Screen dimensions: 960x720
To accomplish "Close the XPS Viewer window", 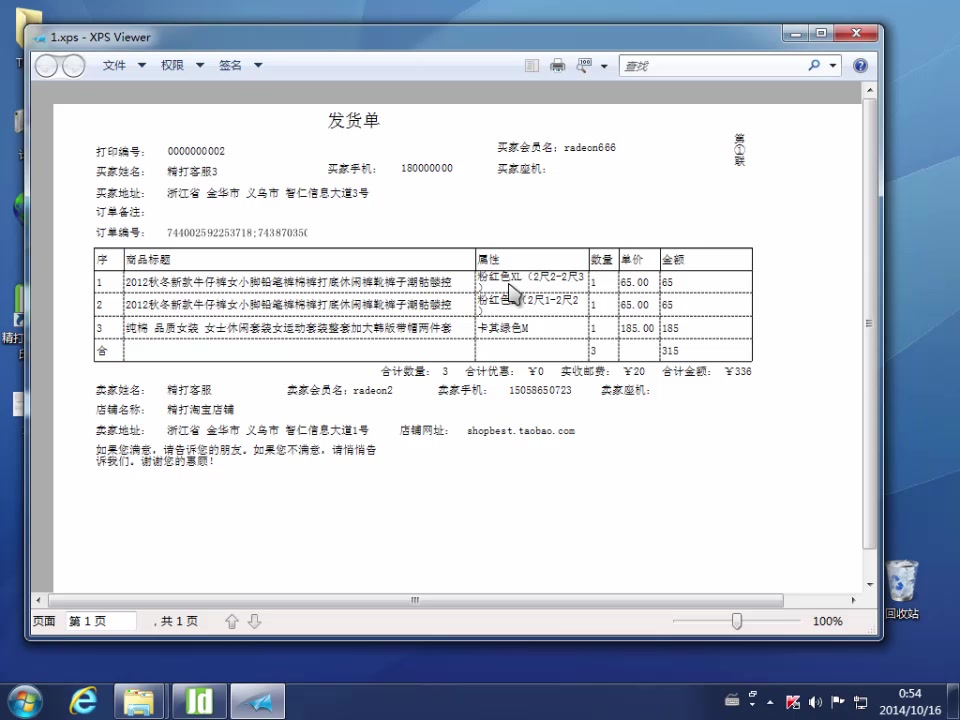I will coord(857,34).
